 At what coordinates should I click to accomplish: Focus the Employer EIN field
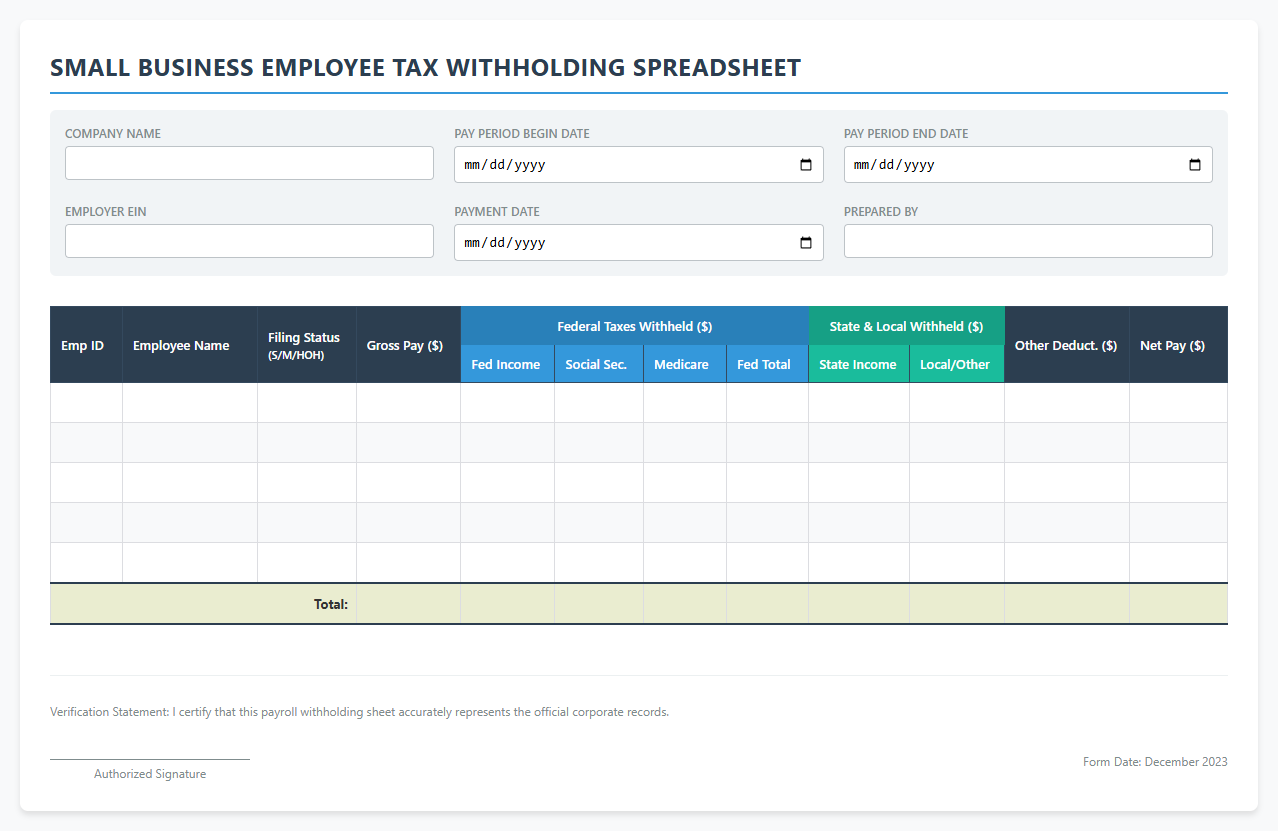tap(249, 241)
